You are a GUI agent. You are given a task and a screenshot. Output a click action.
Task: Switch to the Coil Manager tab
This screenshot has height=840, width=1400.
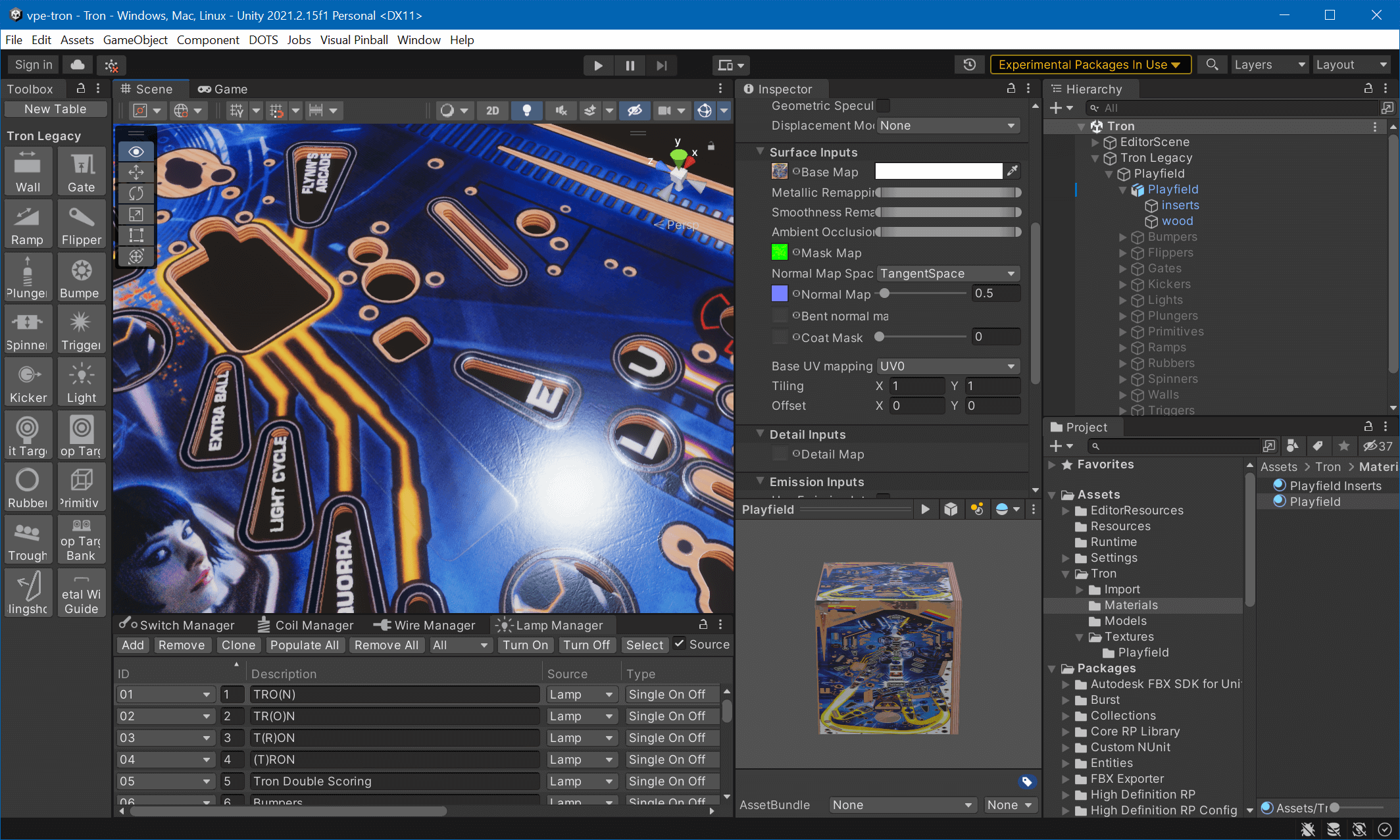click(307, 625)
